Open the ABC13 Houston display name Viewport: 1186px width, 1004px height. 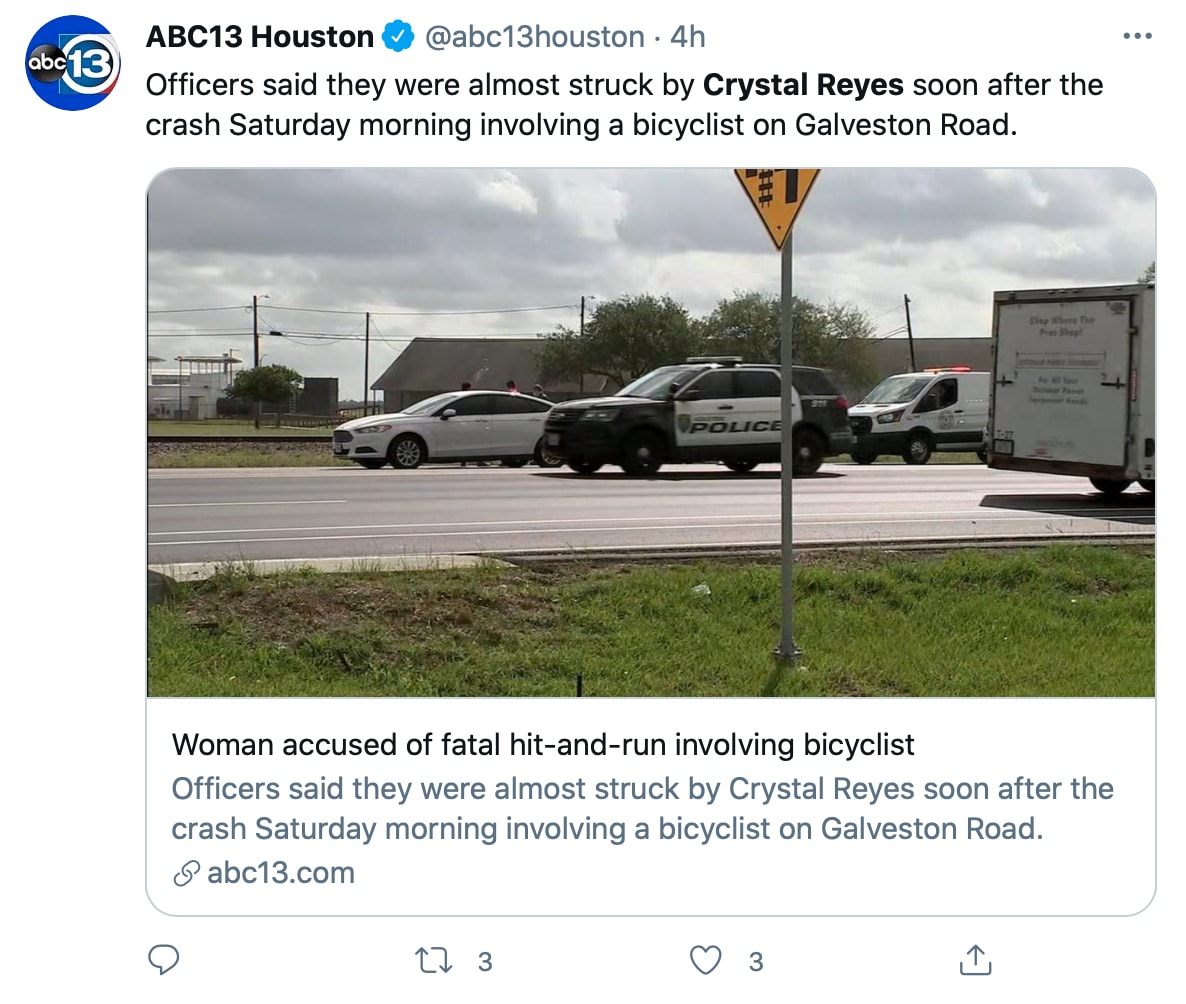[260, 37]
